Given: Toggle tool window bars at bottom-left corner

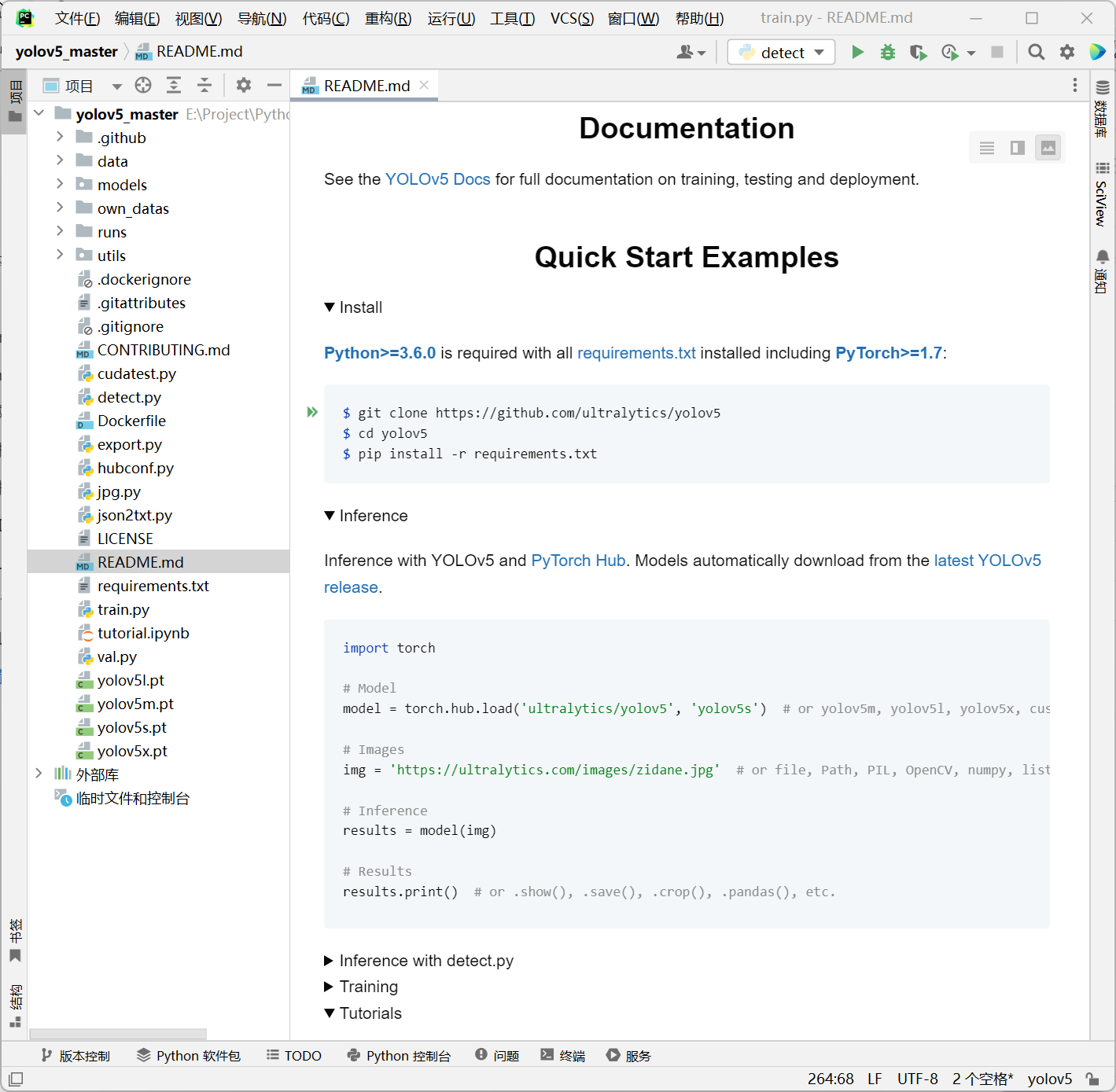Looking at the screenshot, I should pos(16,1079).
